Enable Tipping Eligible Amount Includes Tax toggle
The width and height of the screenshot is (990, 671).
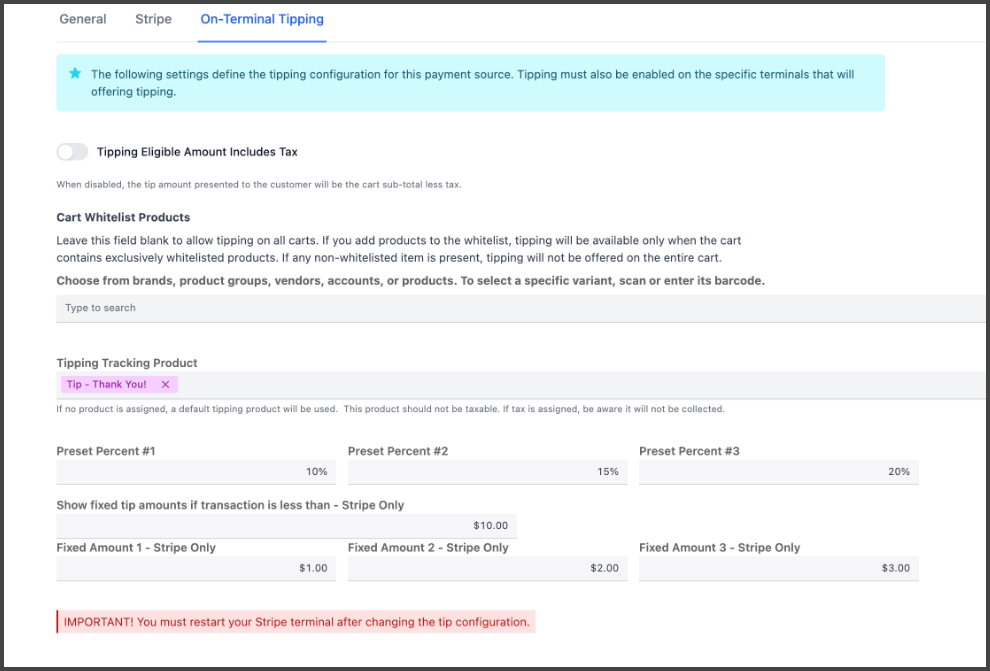click(x=72, y=152)
